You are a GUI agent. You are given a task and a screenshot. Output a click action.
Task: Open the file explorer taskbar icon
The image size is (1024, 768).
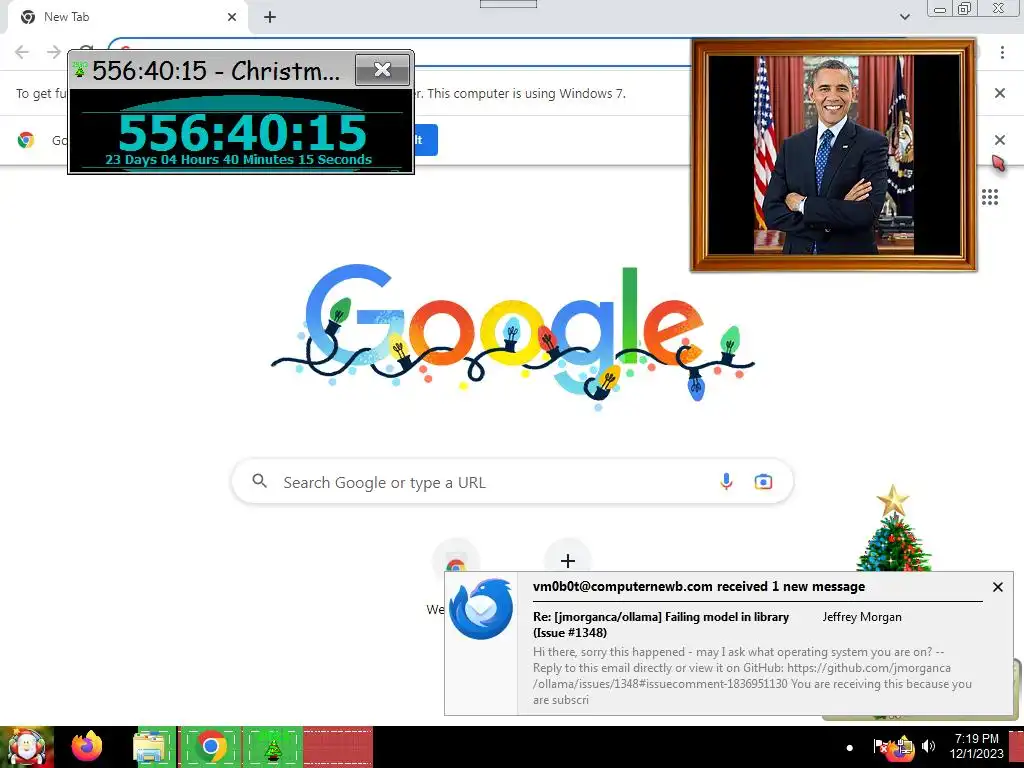pos(150,746)
